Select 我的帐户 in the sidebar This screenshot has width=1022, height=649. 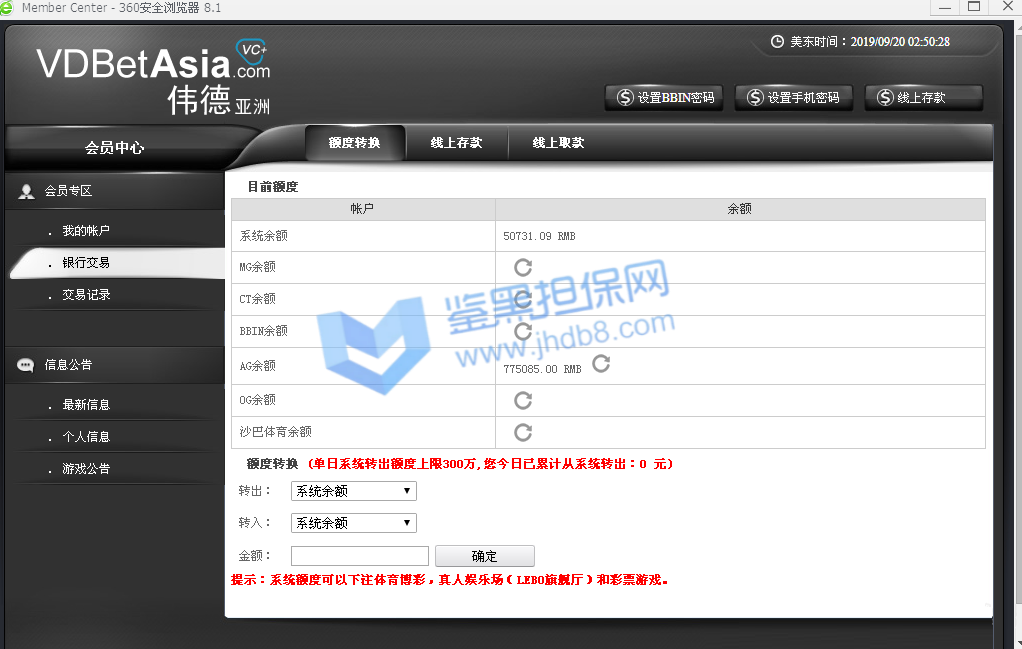86,231
